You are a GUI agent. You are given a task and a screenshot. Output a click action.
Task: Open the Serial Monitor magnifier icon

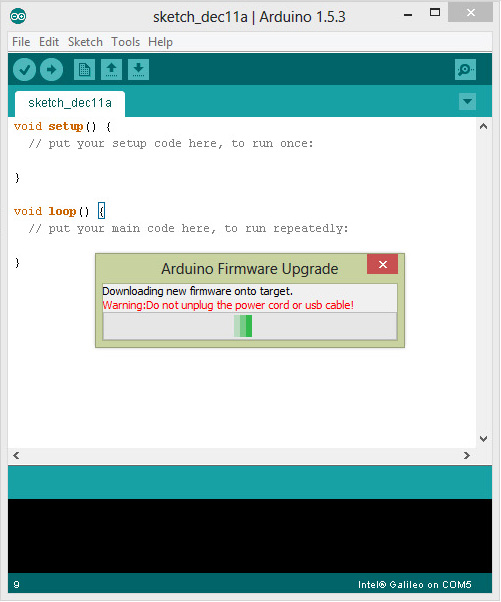[465, 69]
